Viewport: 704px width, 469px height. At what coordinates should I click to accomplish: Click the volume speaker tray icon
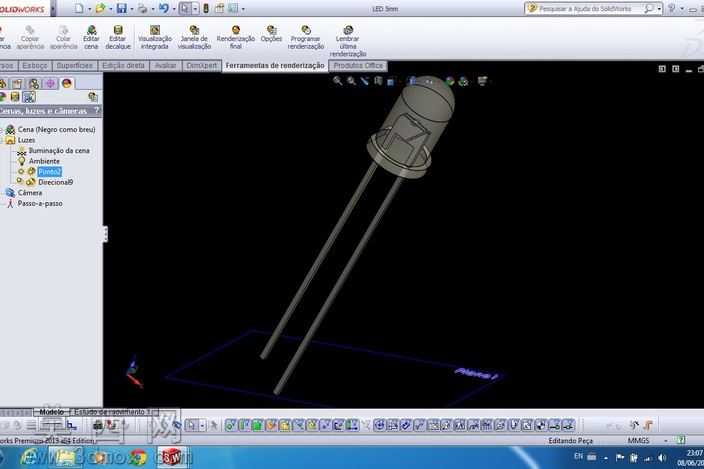(x=662, y=457)
